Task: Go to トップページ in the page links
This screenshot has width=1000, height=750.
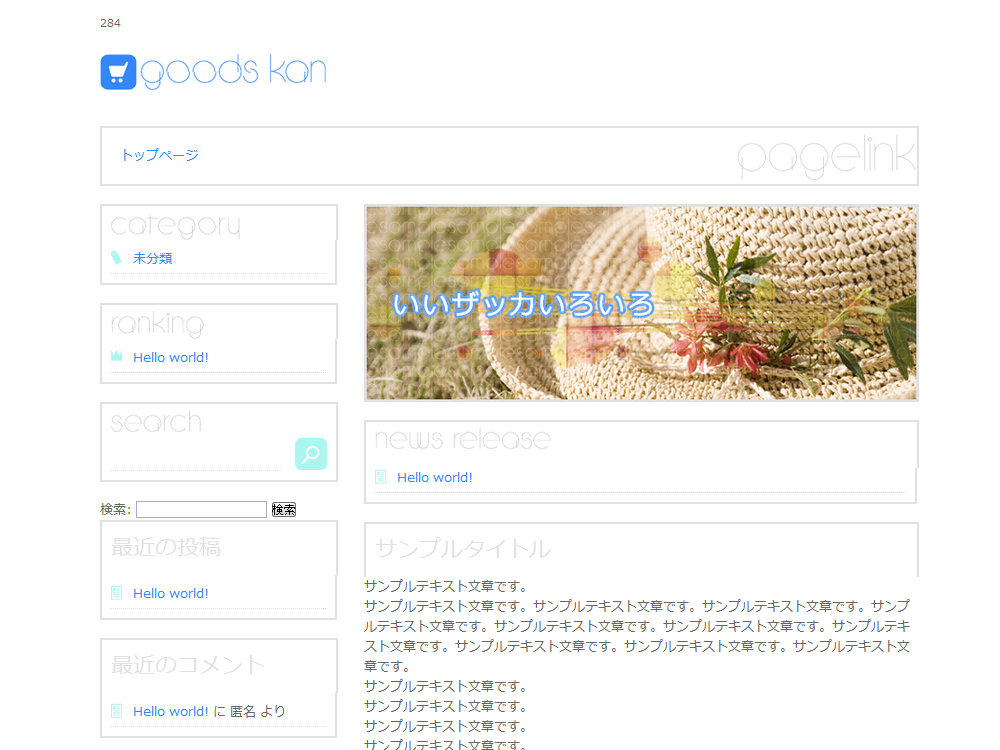Action: click(x=160, y=155)
